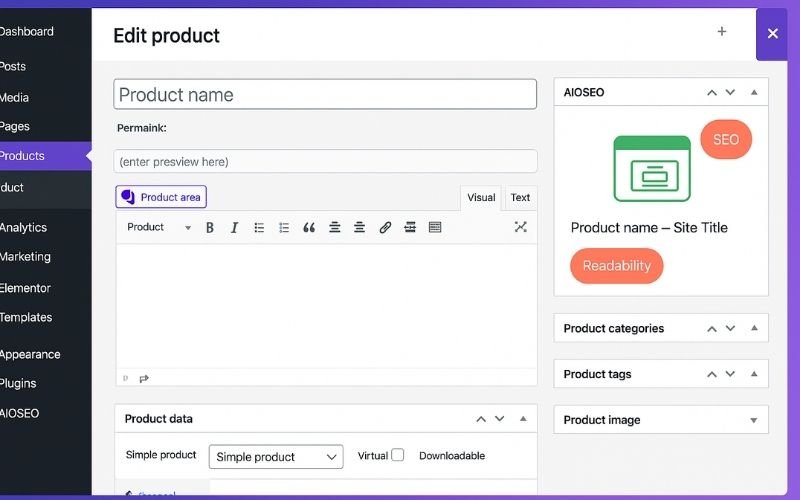Move AIOSEO panel up
The image size is (800, 500).
(711, 92)
